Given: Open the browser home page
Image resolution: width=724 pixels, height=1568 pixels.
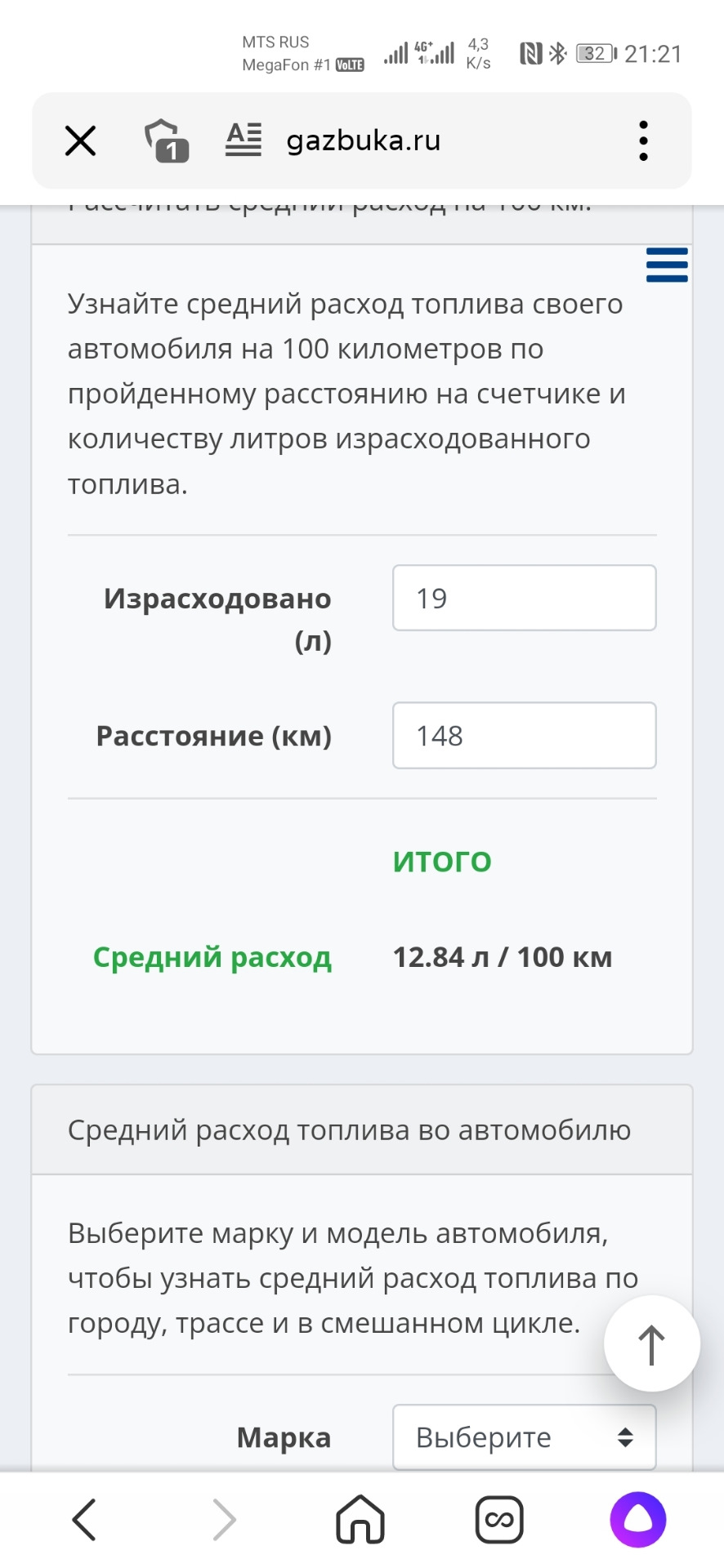Looking at the screenshot, I should coord(360,1520).
